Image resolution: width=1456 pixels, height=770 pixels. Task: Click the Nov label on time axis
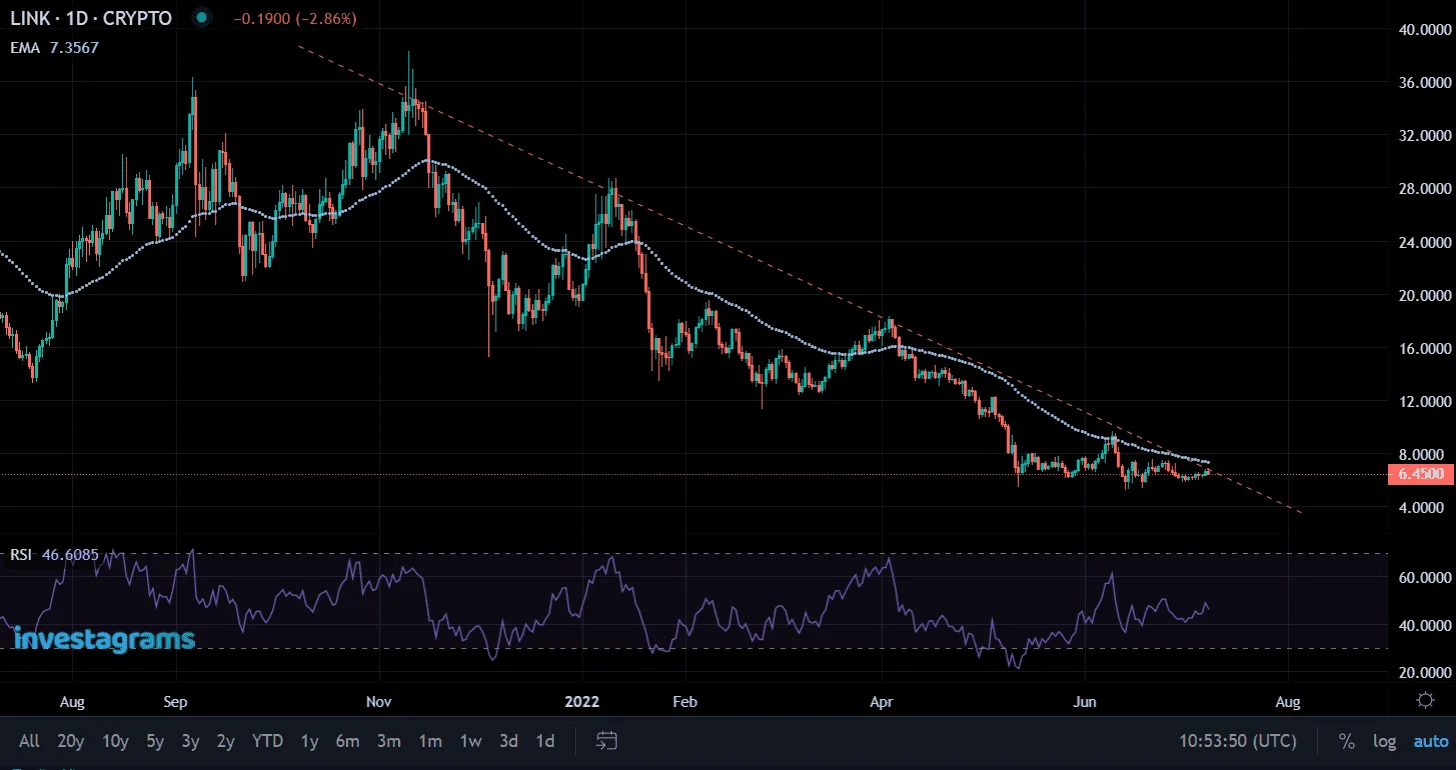[379, 702]
